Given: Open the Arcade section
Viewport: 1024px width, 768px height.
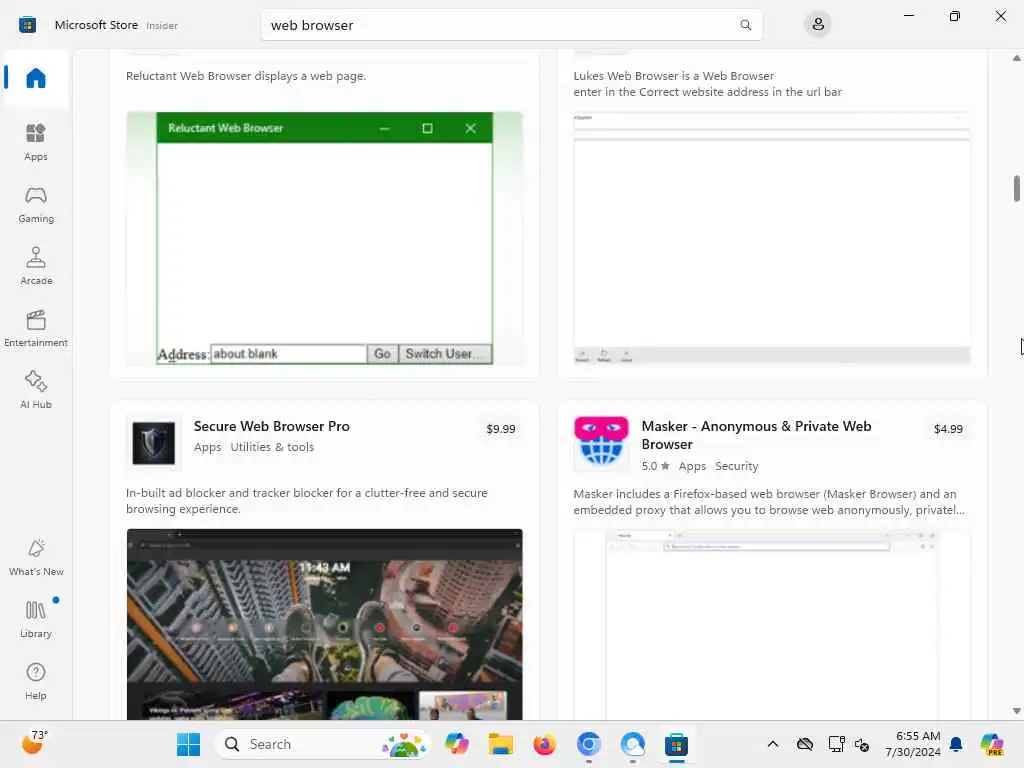Looking at the screenshot, I should point(36,266).
